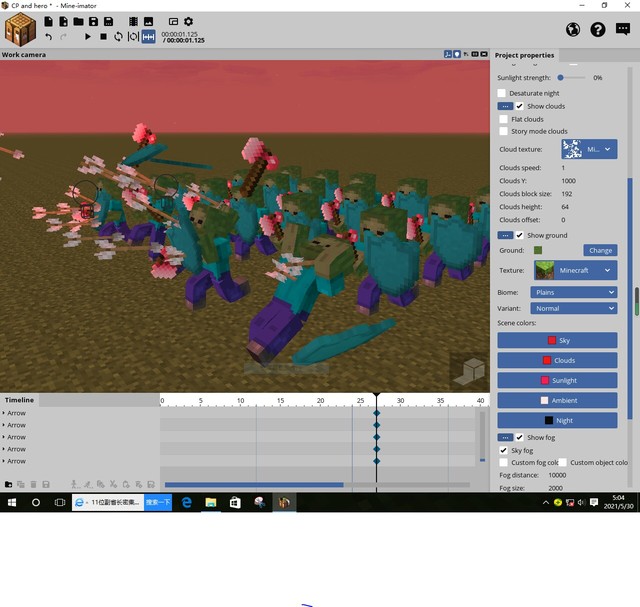The width and height of the screenshot is (640, 607).
Task: Open the ground Texture Minecraft dropdown
Action: (576, 270)
